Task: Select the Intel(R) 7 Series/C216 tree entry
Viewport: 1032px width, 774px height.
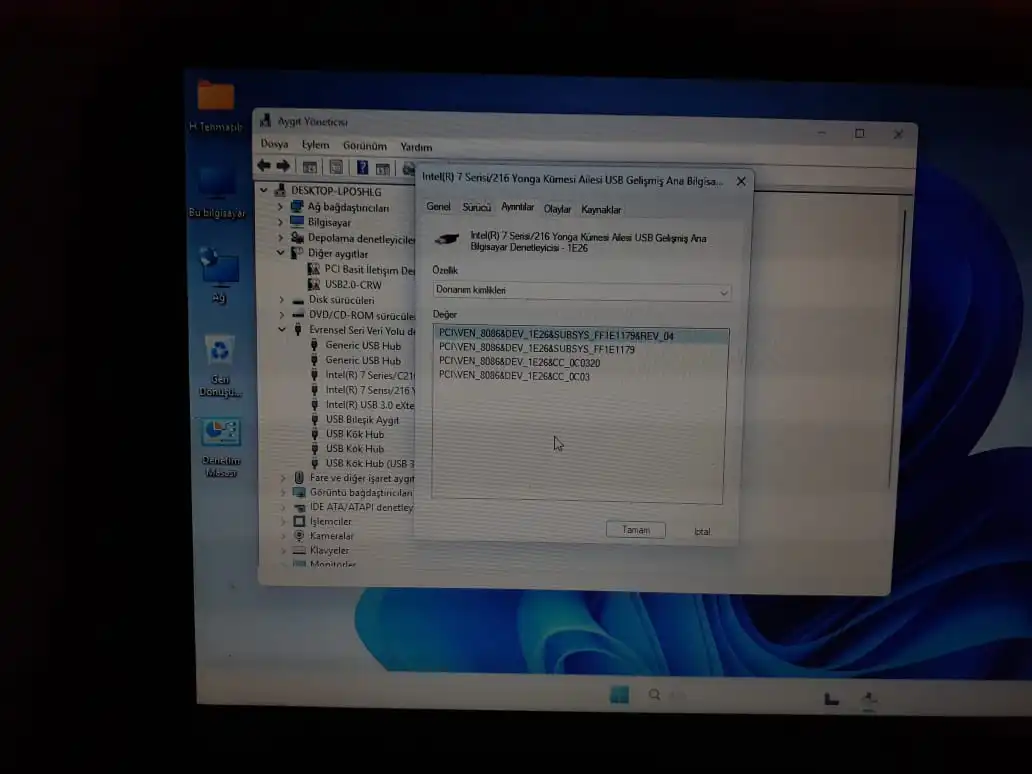Action: (370, 375)
